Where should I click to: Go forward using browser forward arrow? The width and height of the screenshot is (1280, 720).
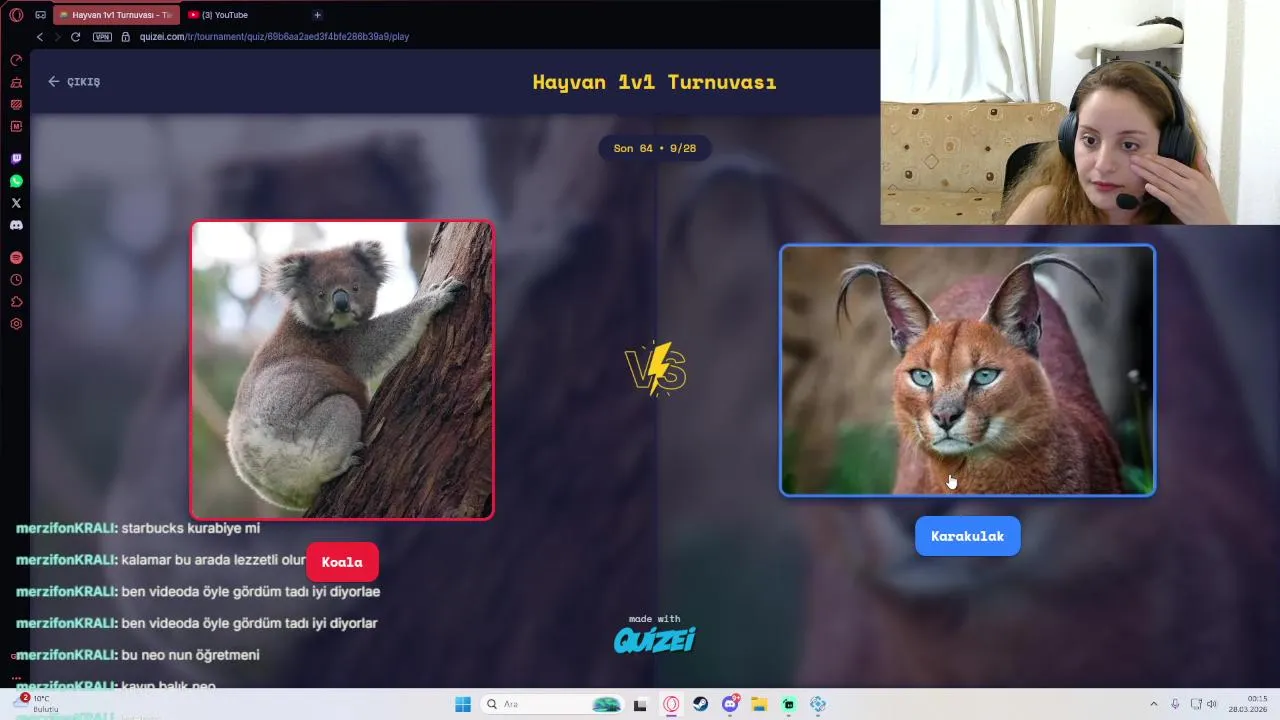57,37
